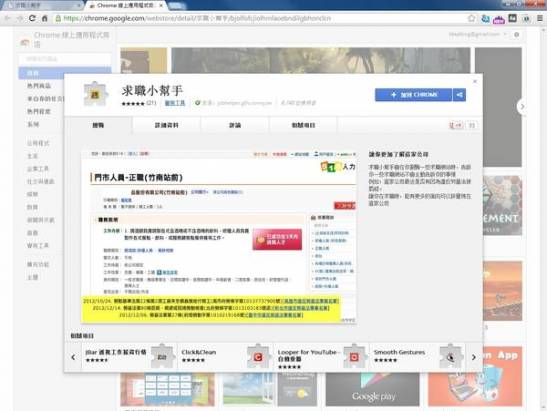This screenshot has height=411, width=547.
Task: Open the blue translate extension icon
Action: pyautogui.click(x=485, y=18)
